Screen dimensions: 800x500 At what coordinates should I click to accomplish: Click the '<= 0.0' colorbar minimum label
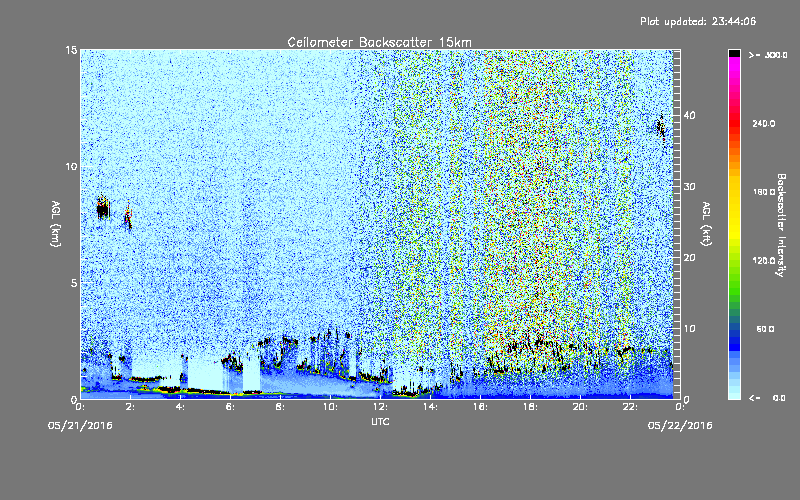click(768, 398)
